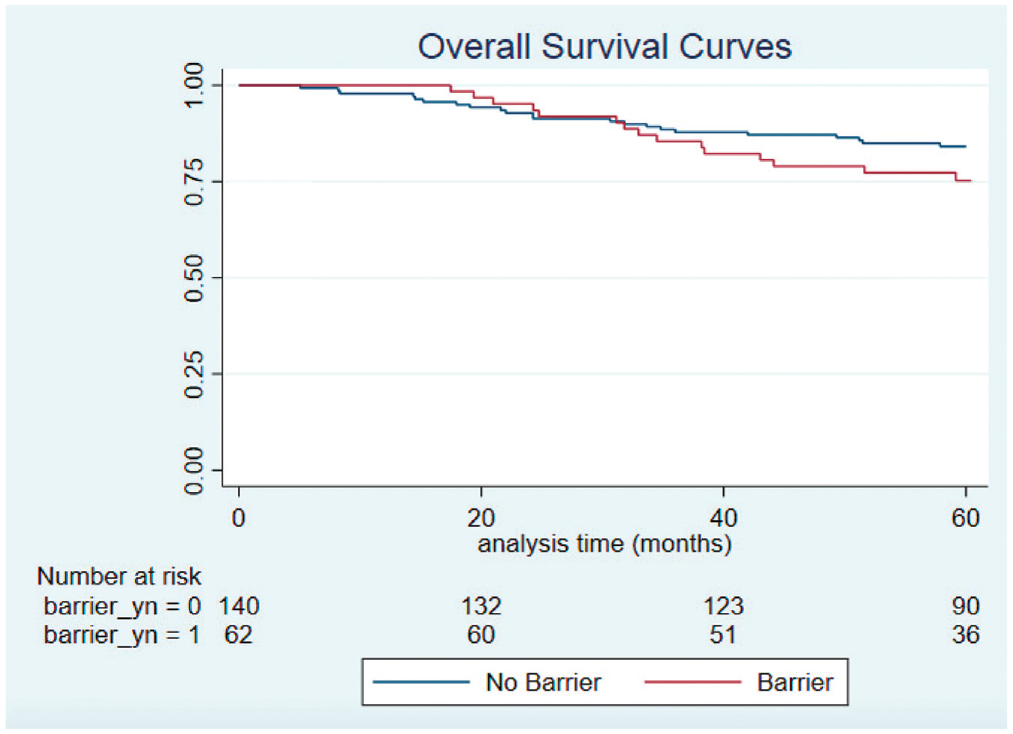Select the red Barrier legend line

[x=693, y=682]
